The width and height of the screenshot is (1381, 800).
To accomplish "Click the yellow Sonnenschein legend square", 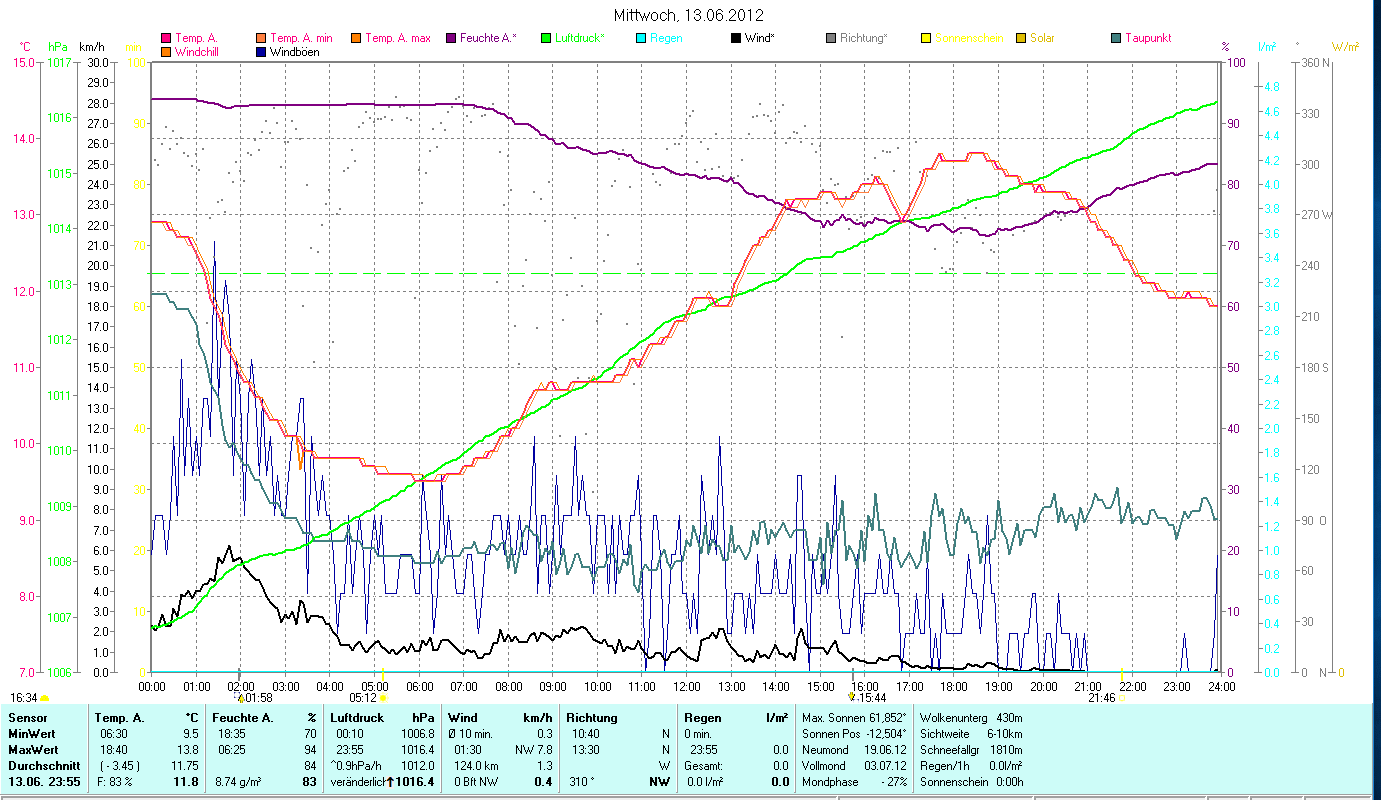I will pyautogui.click(x=926, y=38).
